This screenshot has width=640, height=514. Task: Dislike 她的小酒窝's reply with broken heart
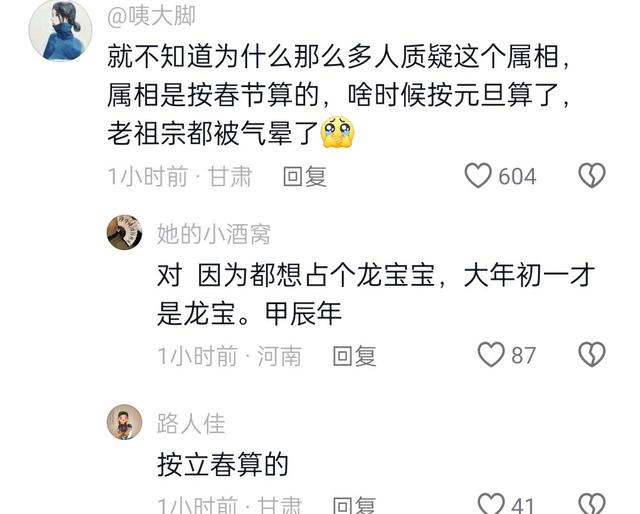tap(592, 354)
